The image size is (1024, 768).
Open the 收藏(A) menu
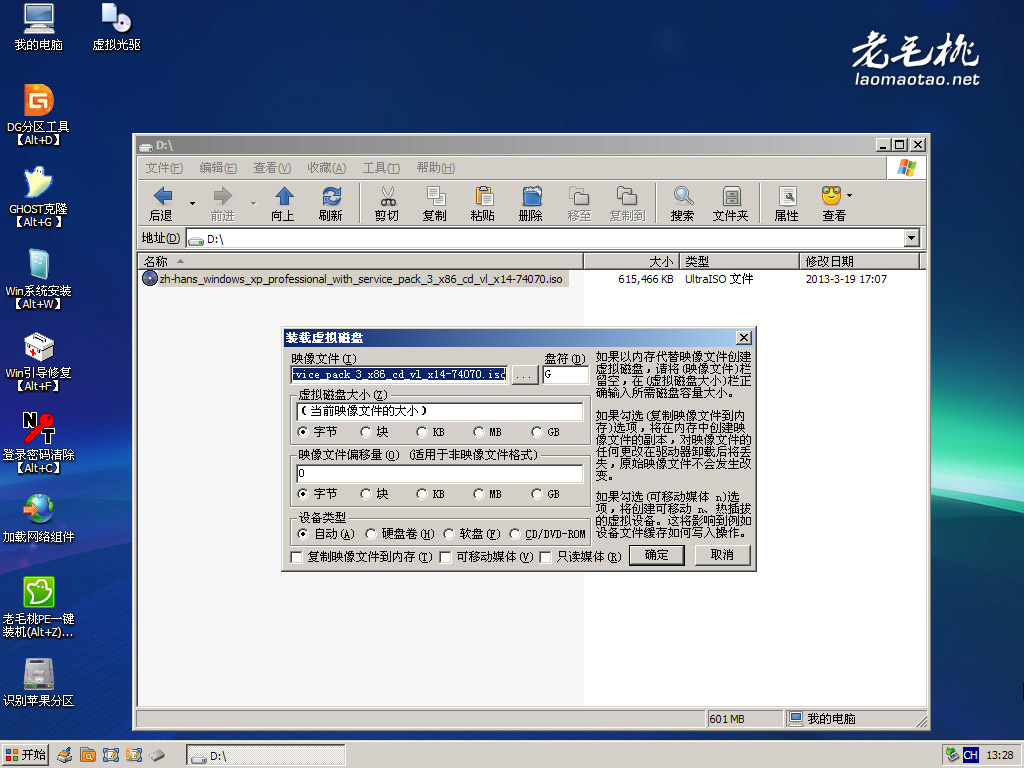327,168
